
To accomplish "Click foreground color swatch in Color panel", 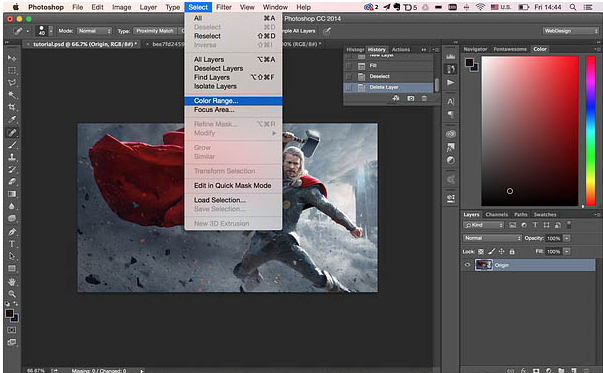I will [x=469, y=62].
